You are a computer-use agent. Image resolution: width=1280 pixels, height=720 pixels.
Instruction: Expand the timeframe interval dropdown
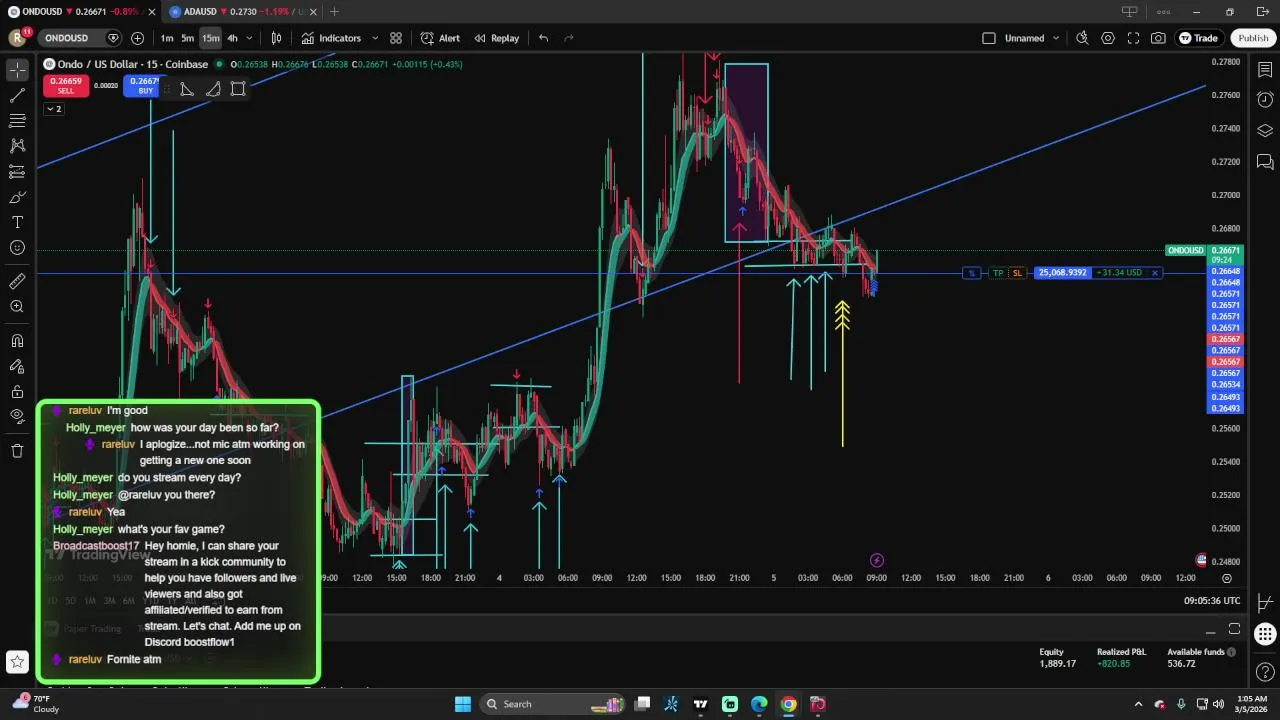[x=249, y=38]
